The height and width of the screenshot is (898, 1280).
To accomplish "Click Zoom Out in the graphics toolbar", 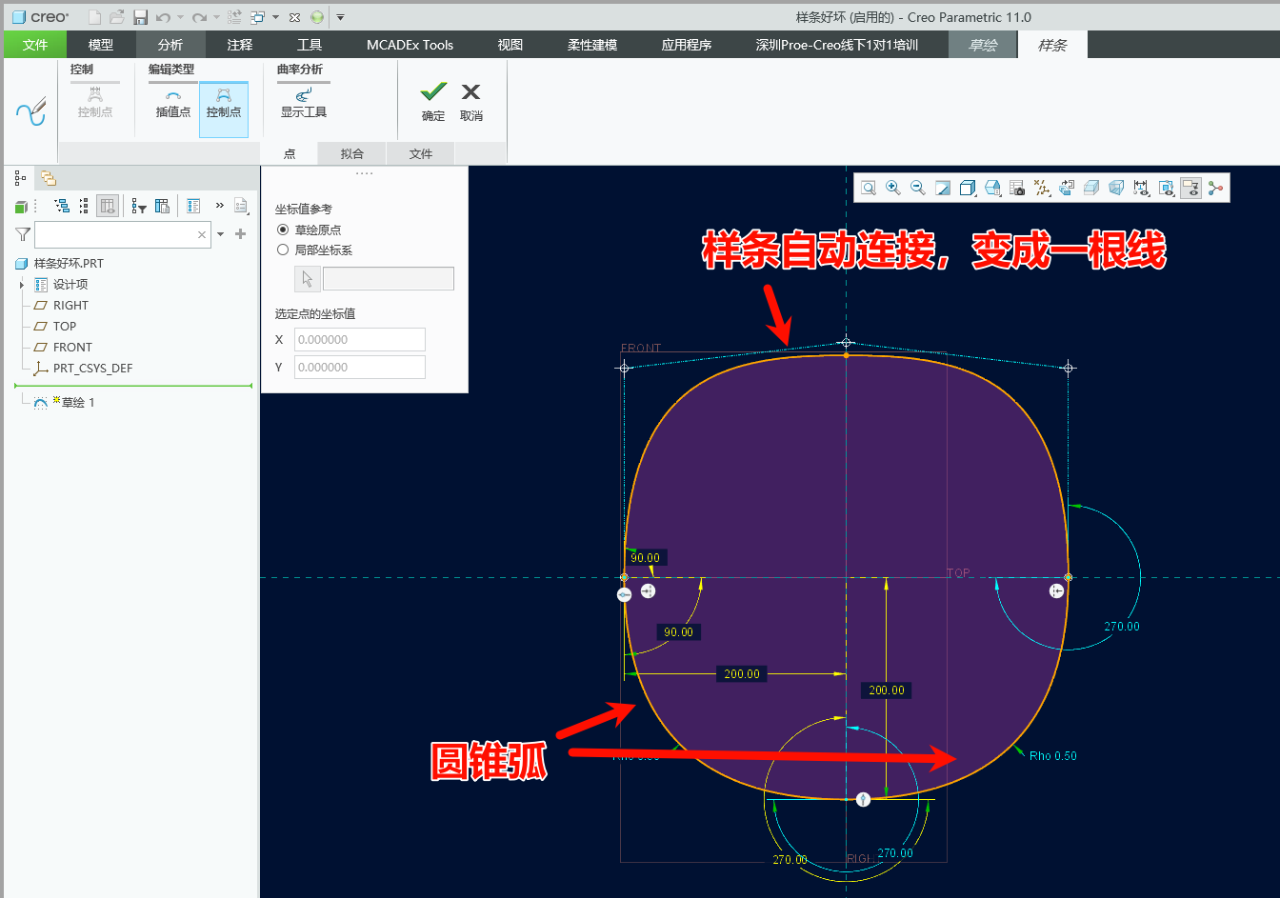I will tap(917, 188).
